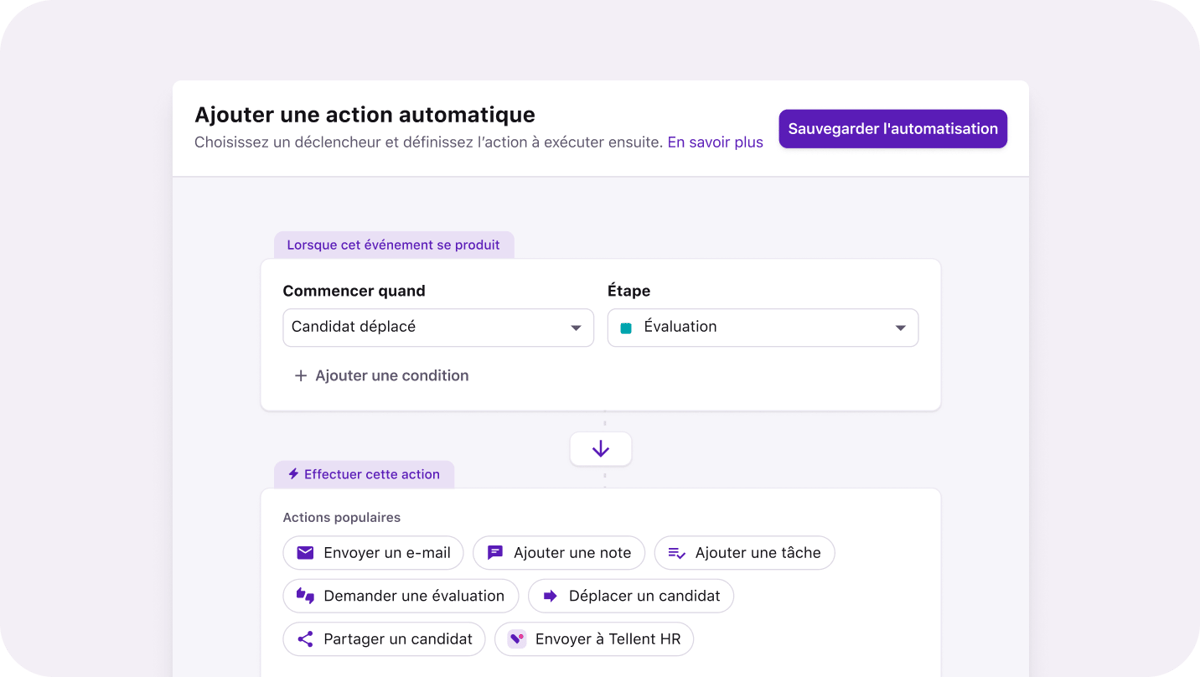Open the En savoir plus link
Viewport: 1200px width, 677px height.
pos(715,142)
